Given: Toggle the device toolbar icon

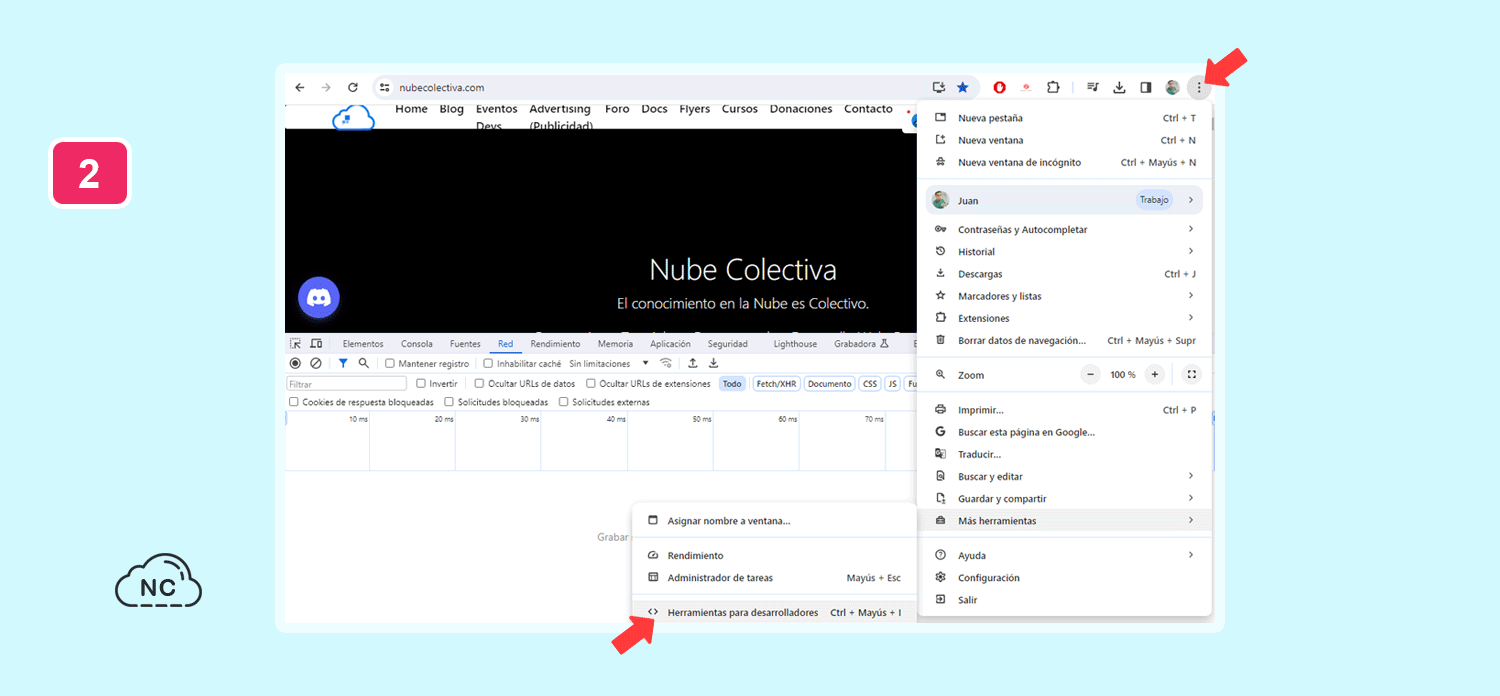Looking at the screenshot, I should point(316,344).
